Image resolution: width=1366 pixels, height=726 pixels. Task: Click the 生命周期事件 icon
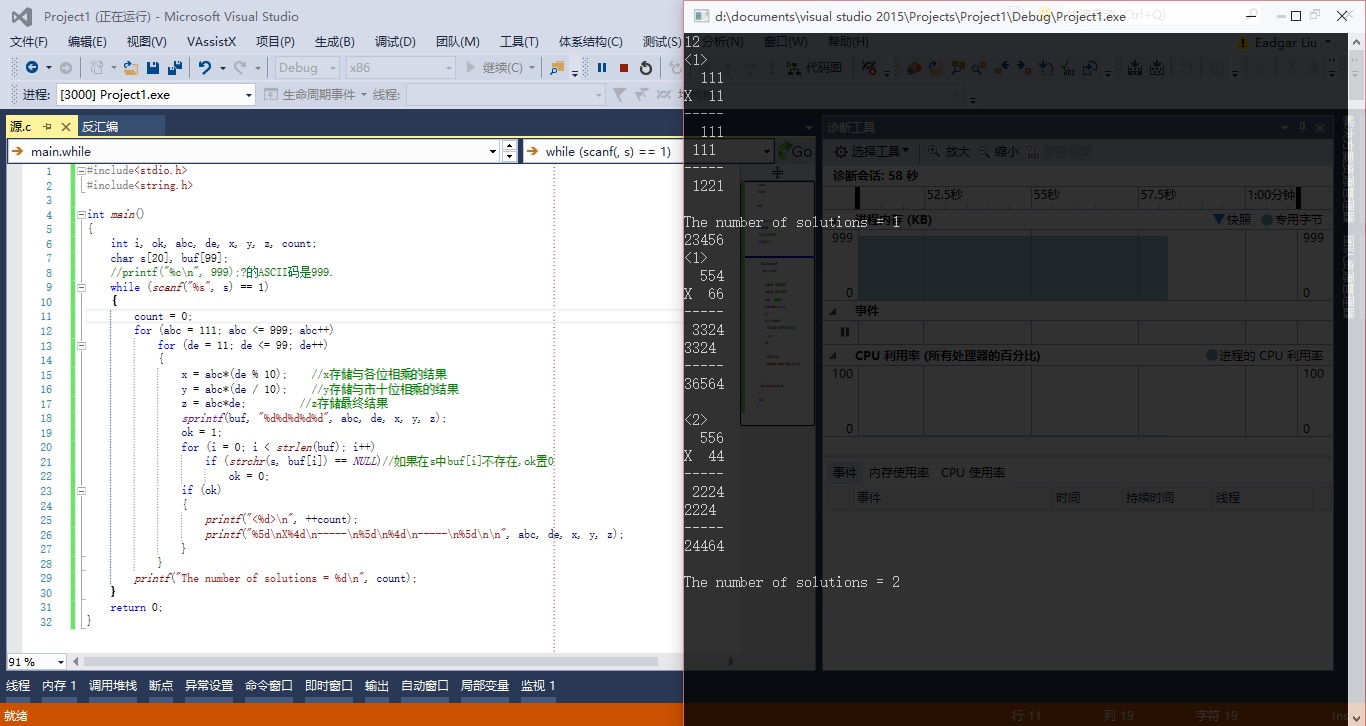pyautogui.click(x=272, y=94)
